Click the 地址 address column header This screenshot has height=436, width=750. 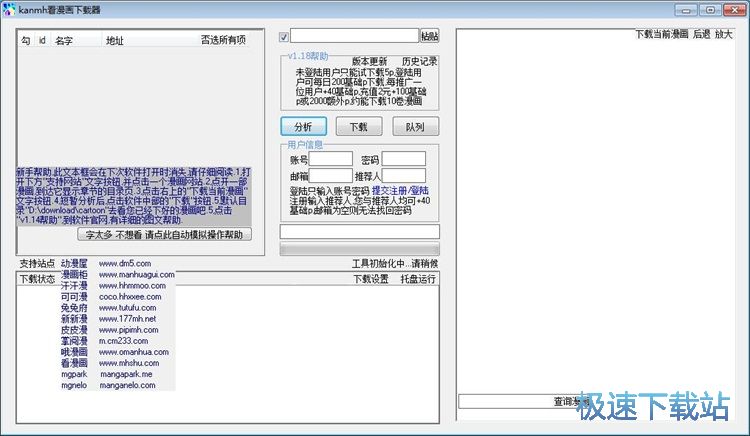[x=115, y=41]
